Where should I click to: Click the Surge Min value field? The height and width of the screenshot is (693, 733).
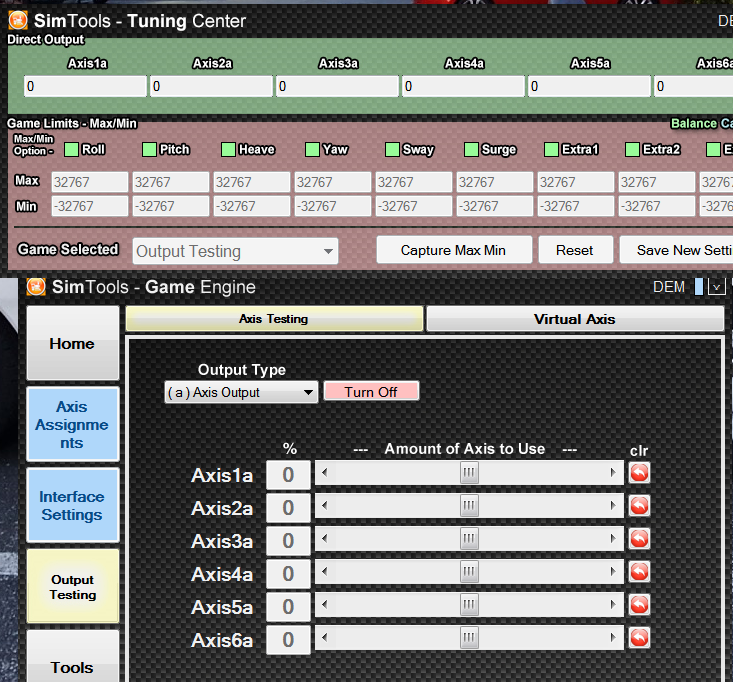click(x=495, y=206)
